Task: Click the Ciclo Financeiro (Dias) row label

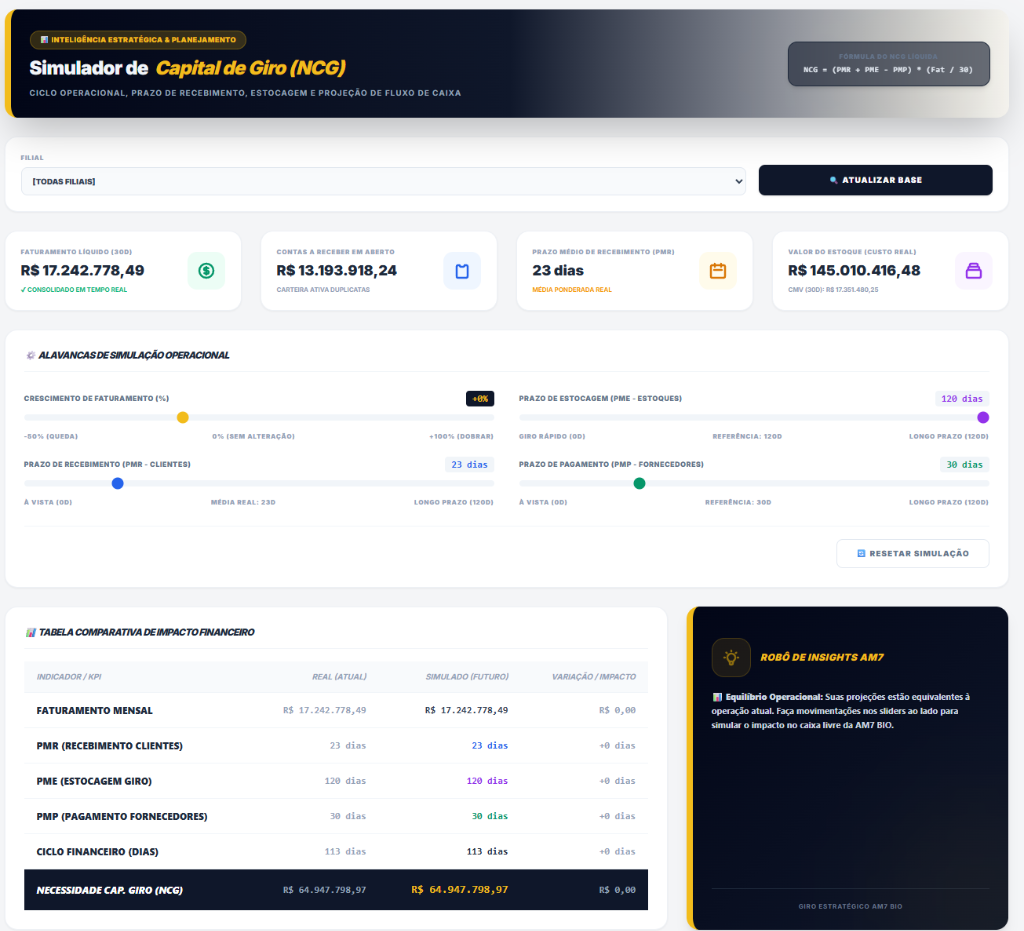Action: pos(97,851)
